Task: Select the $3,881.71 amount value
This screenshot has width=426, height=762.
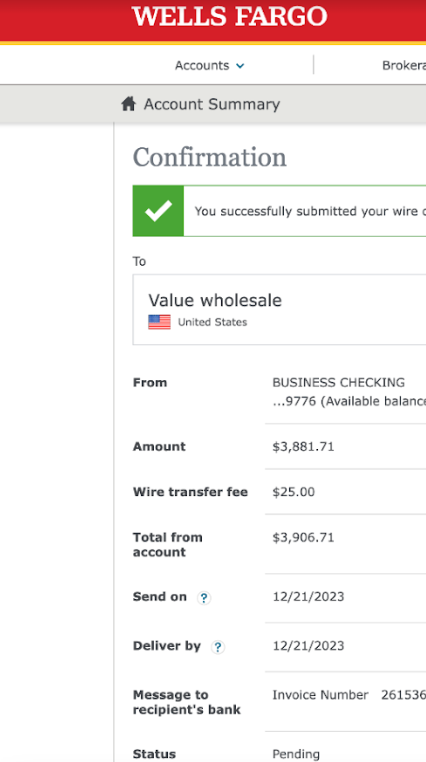Action: (x=303, y=447)
